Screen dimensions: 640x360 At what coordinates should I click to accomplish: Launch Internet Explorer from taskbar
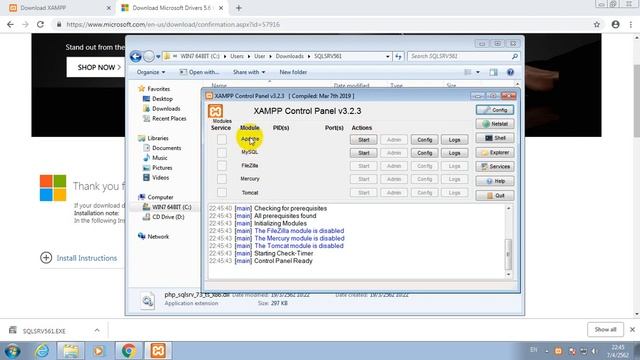(x=42, y=351)
